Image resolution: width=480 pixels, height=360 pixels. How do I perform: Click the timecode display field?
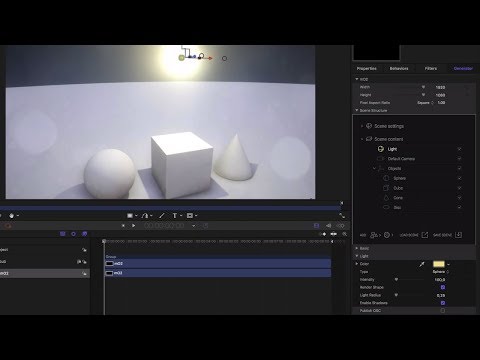164,226
